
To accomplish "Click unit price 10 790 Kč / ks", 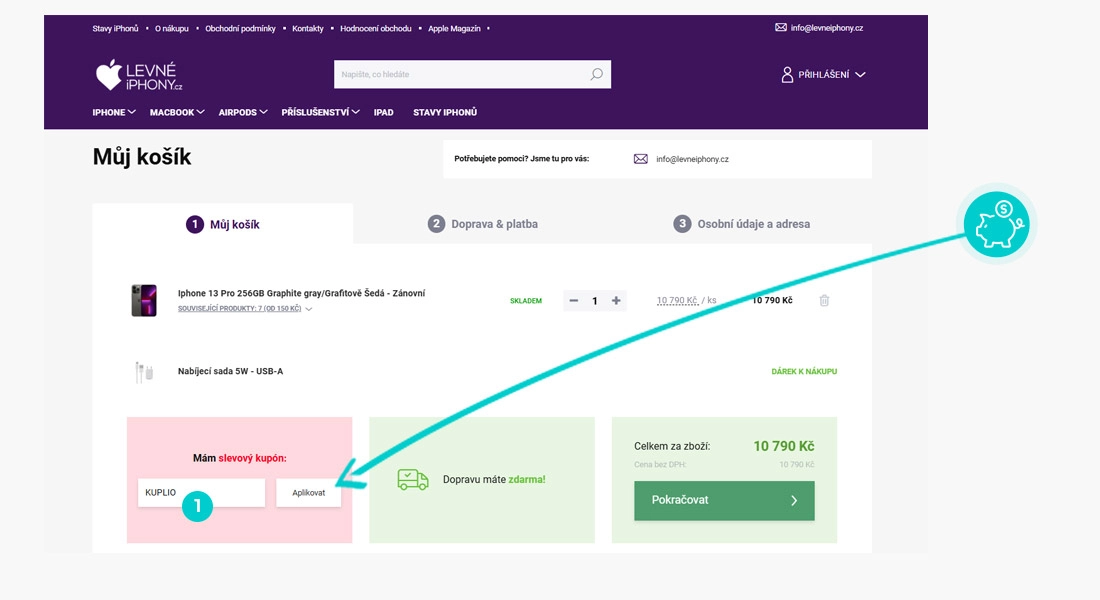I will pyautogui.click(x=686, y=300).
